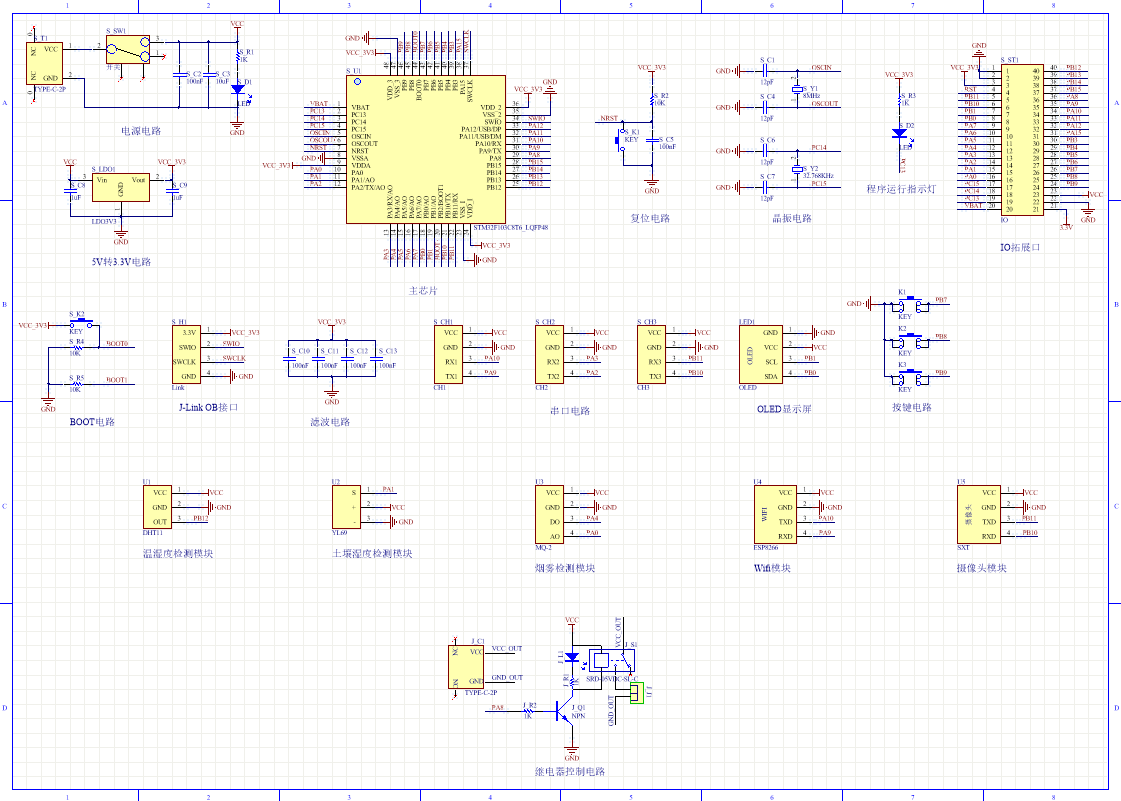Click the S_CH1 serial connector block
1121x801 pixels.
(x=448, y=355)
